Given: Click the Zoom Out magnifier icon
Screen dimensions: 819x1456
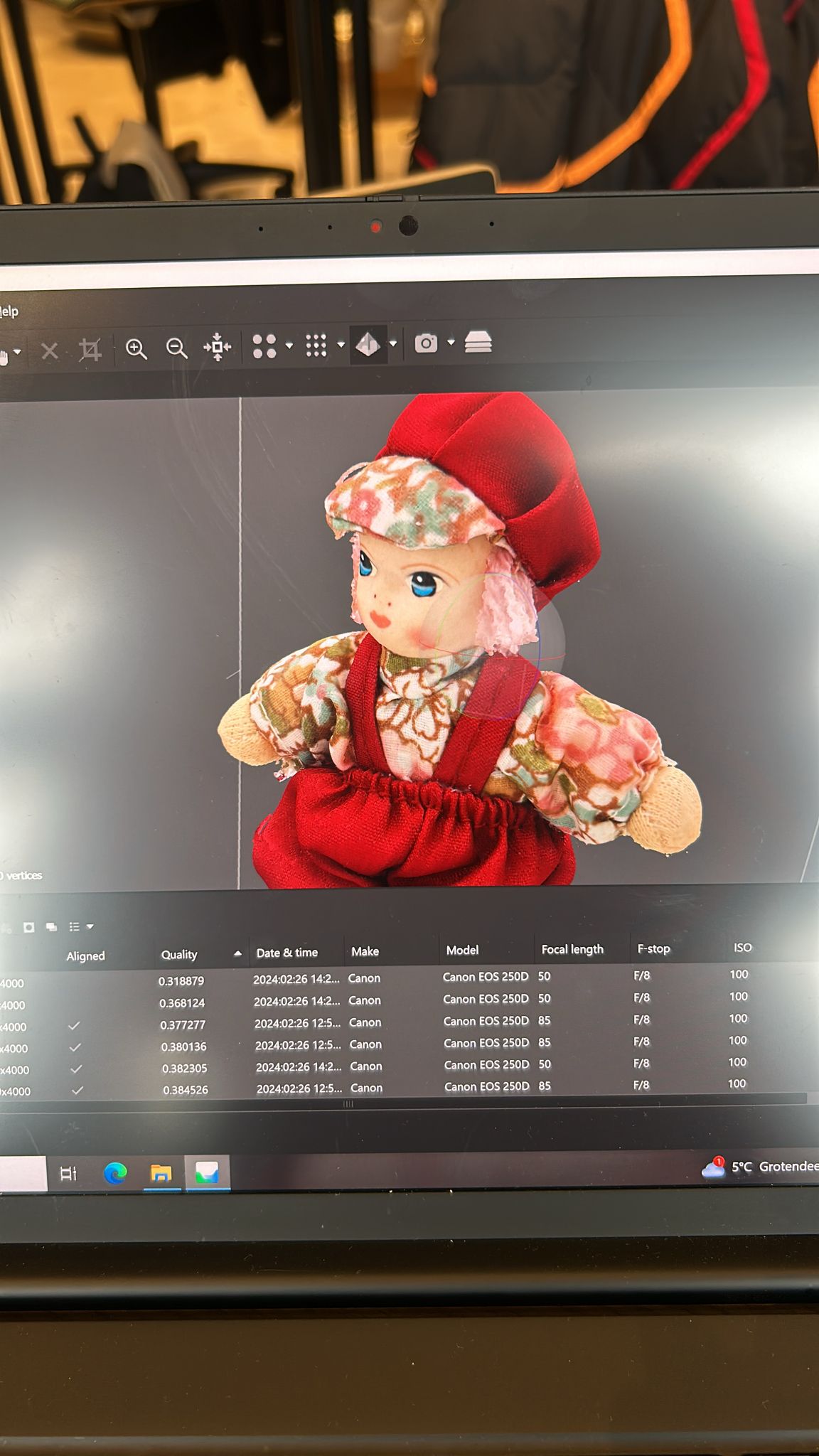Looking at the screenshot, I should tap(176, 348).
